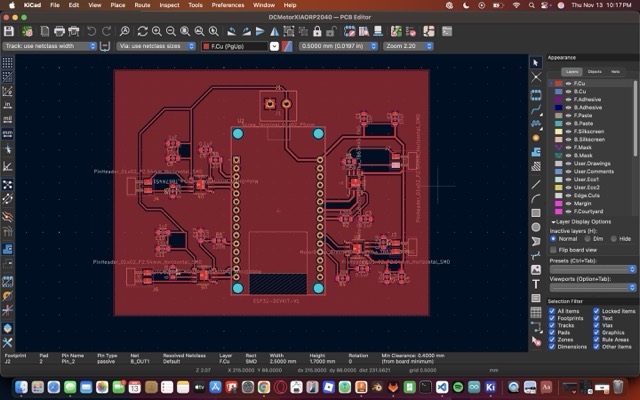This screenshot has height=400, width=640.
Task: Hide the F.Silkscreen layer using its eye
Action: click(x=568, y=131)
